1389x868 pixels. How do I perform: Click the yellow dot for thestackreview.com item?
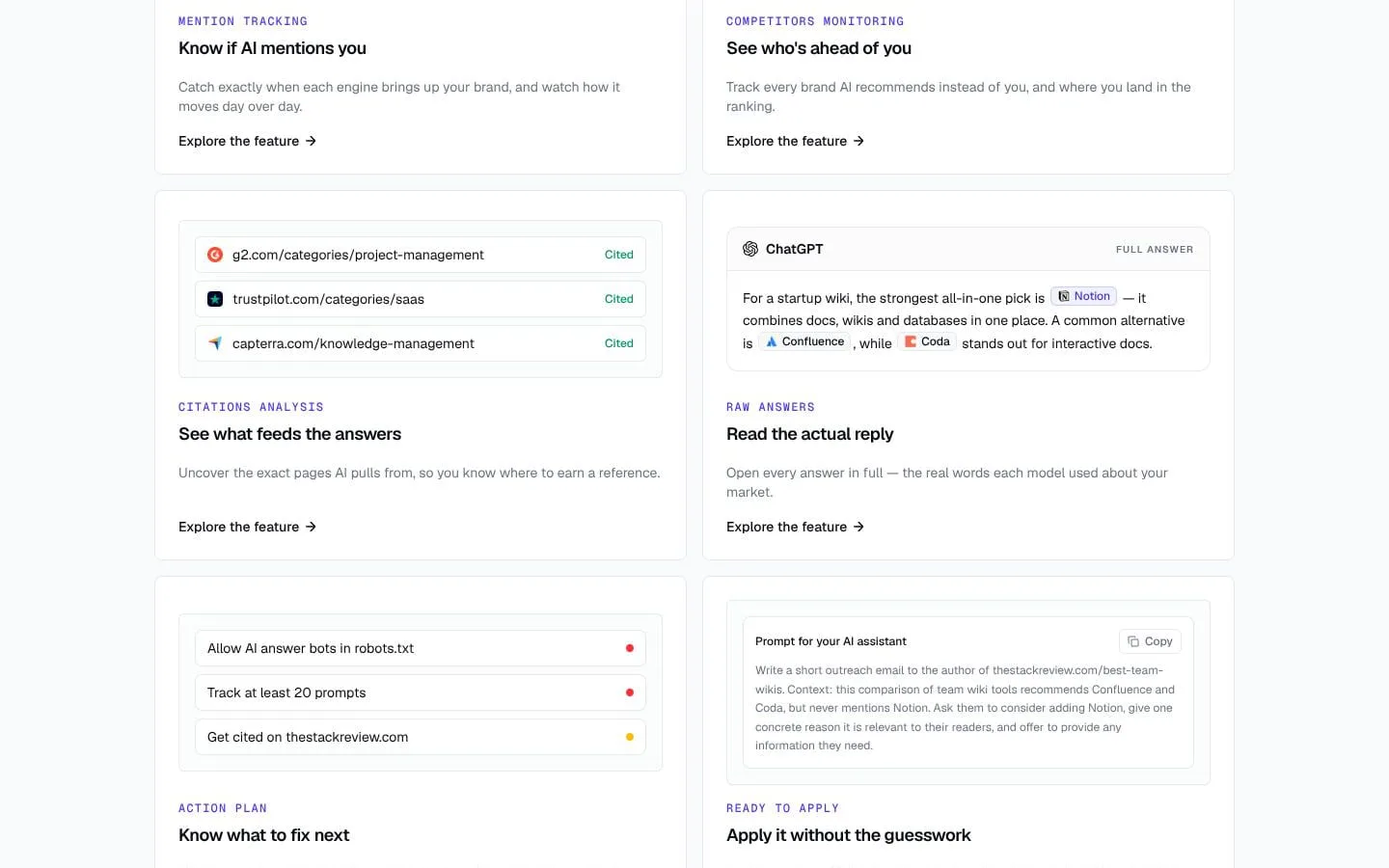pyautogui.click(x=630, y=737)
